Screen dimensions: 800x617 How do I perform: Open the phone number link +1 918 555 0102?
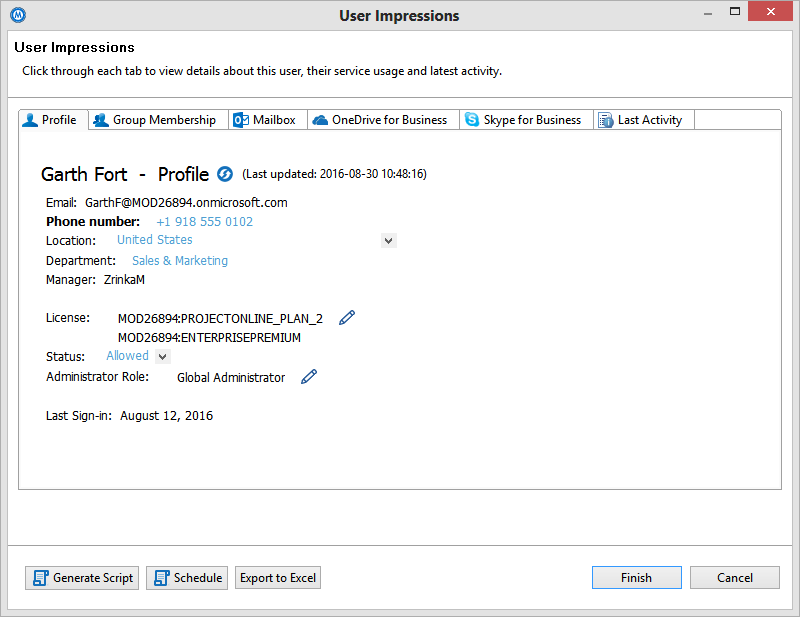click(x=204, y=221)
